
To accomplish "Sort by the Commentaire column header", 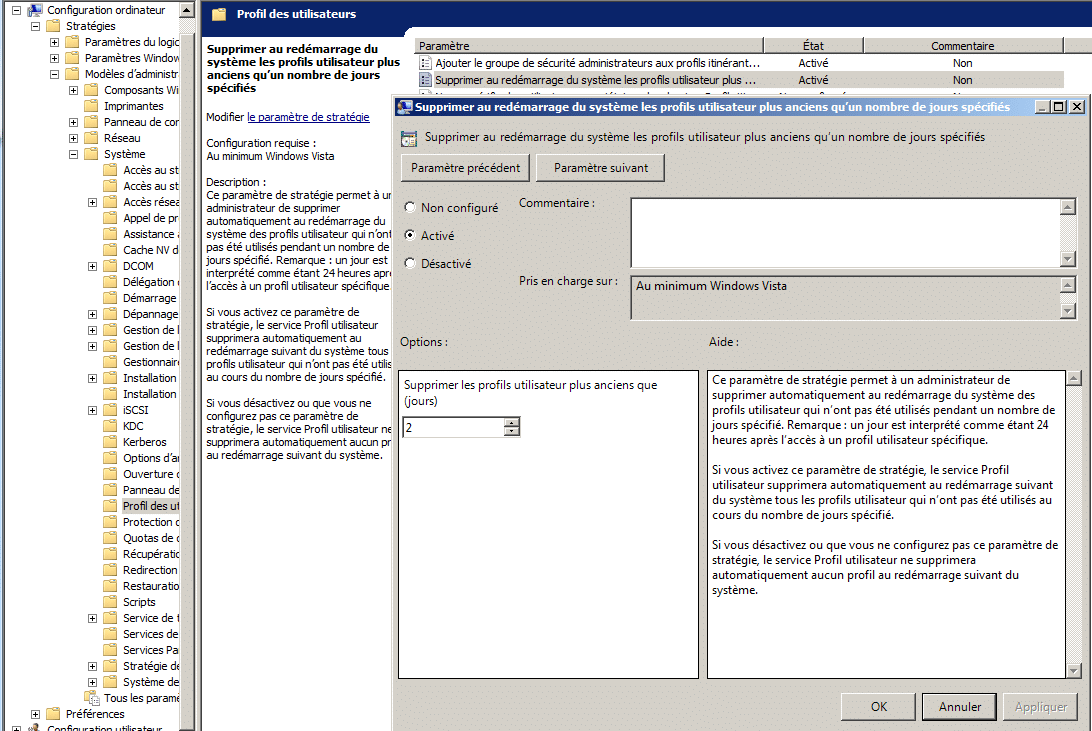I will click(x=963, y=46).
